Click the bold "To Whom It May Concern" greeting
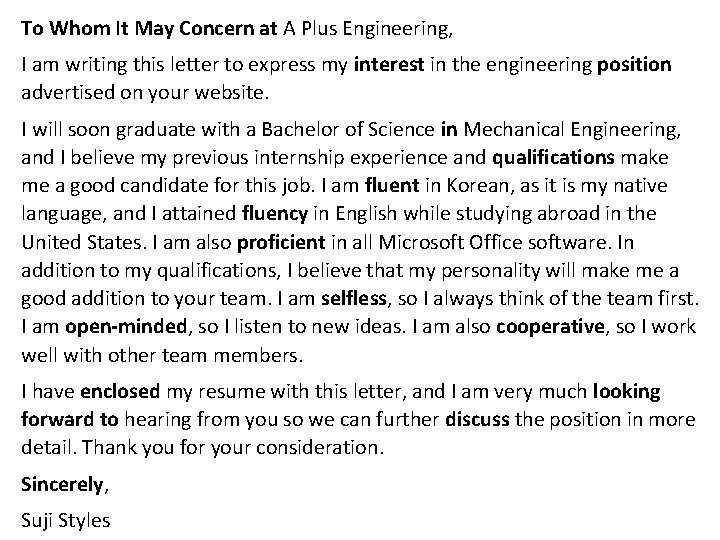The height and width of the screenshot is (540, 720). pos(138,26)
